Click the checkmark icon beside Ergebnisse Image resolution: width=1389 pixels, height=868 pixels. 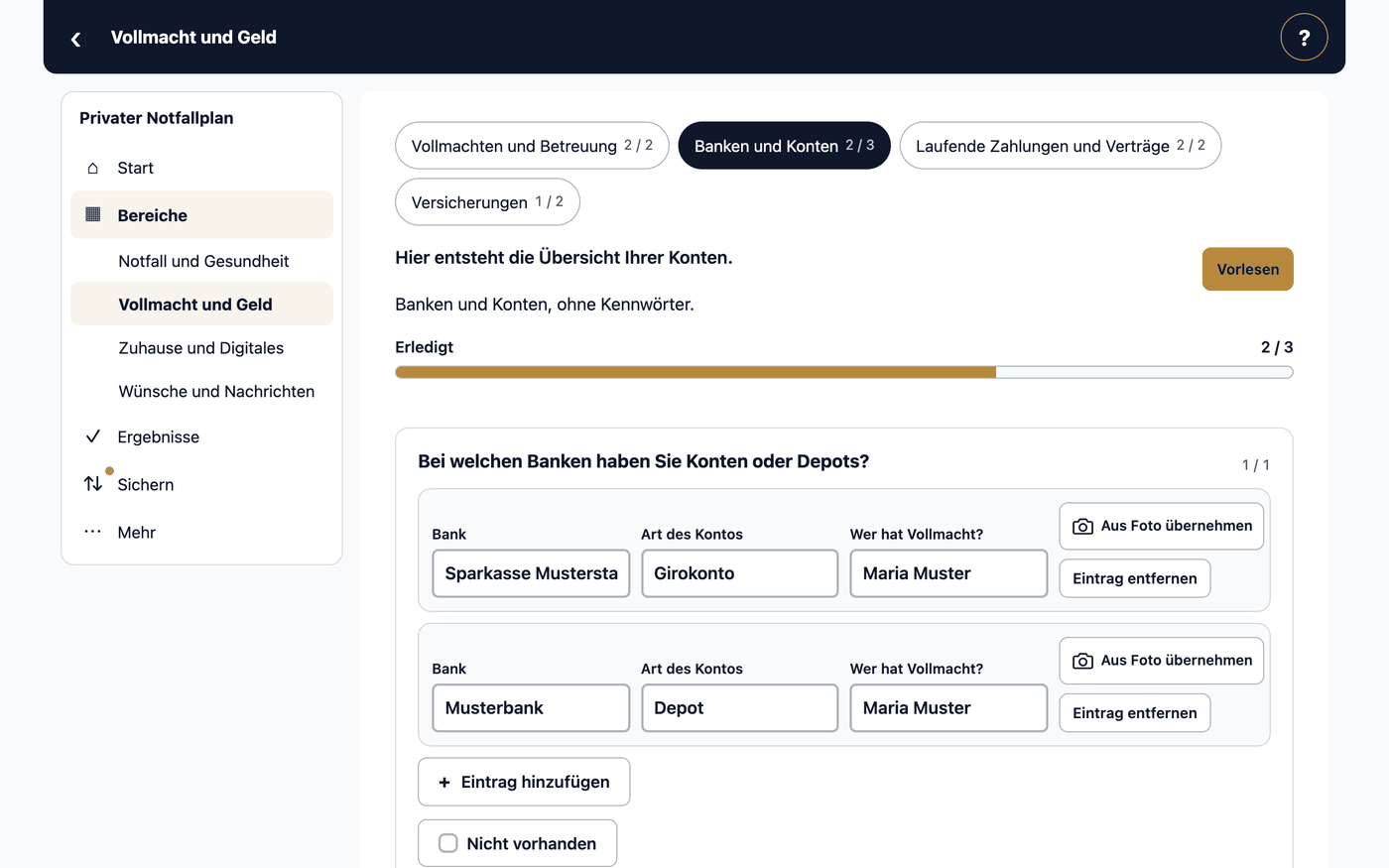point(93,436)
